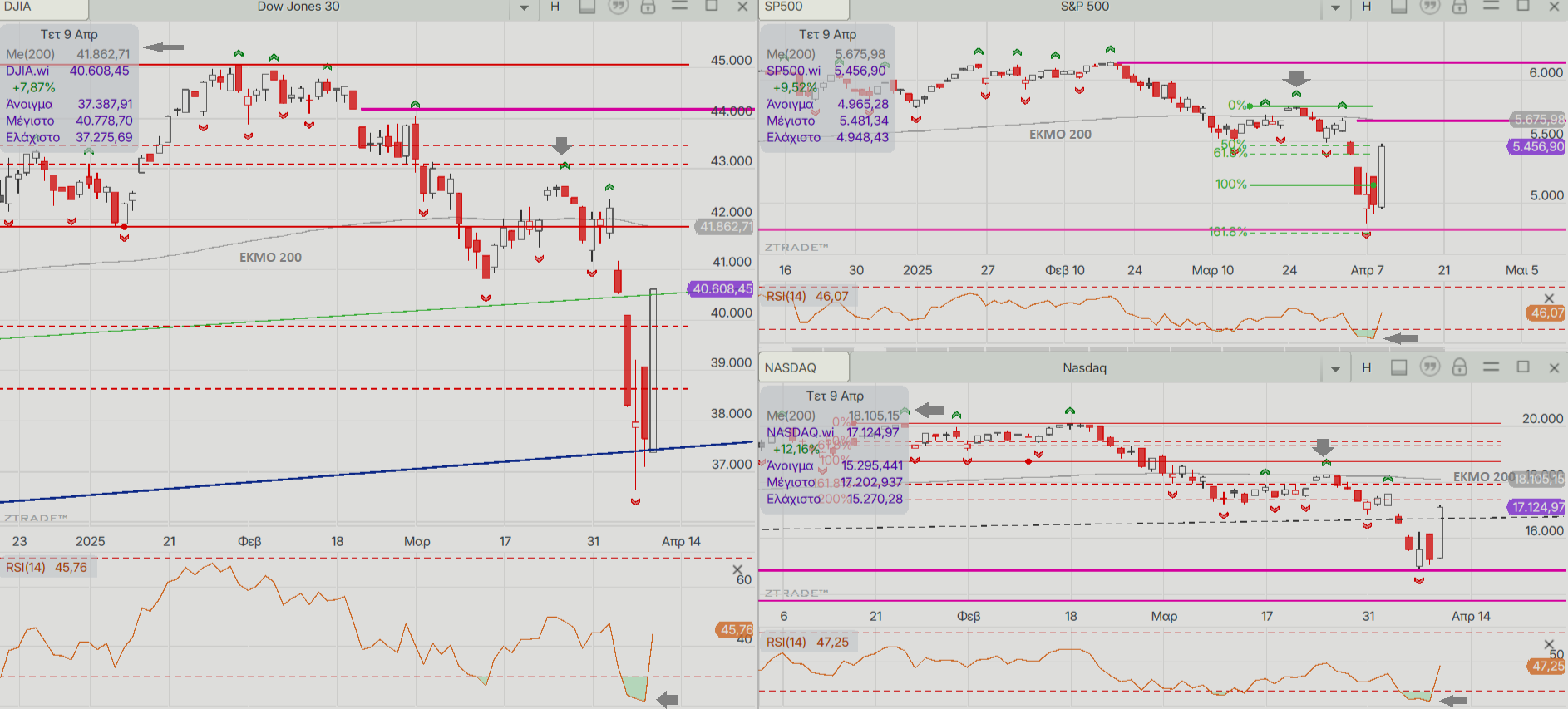Image resolution: width=1568 pixels, height=709 pixels.
Task: Click the 40.608,45 current price tag
Action: [x=722, y=288]
